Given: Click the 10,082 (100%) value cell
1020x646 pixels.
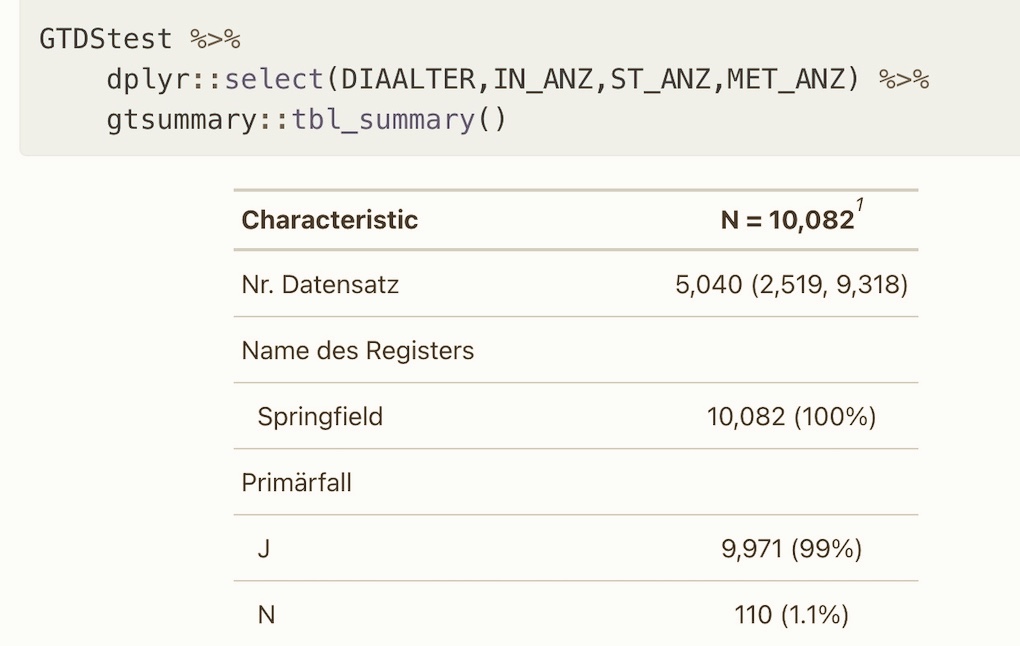Looking at the screenshot, I should point(791,417).
